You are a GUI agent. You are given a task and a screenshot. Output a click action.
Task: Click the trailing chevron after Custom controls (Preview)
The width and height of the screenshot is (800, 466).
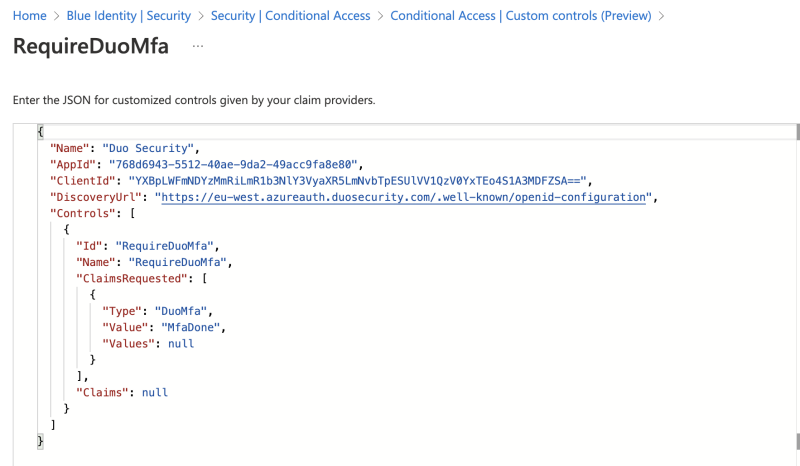tap(661, 16)
